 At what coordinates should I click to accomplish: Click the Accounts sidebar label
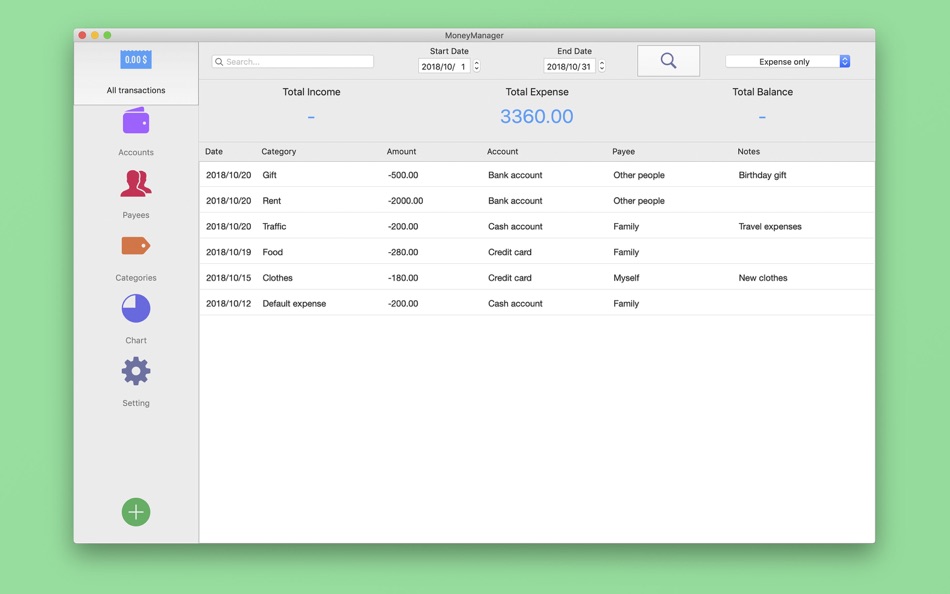pyautogui.click(x=136, y=152)
